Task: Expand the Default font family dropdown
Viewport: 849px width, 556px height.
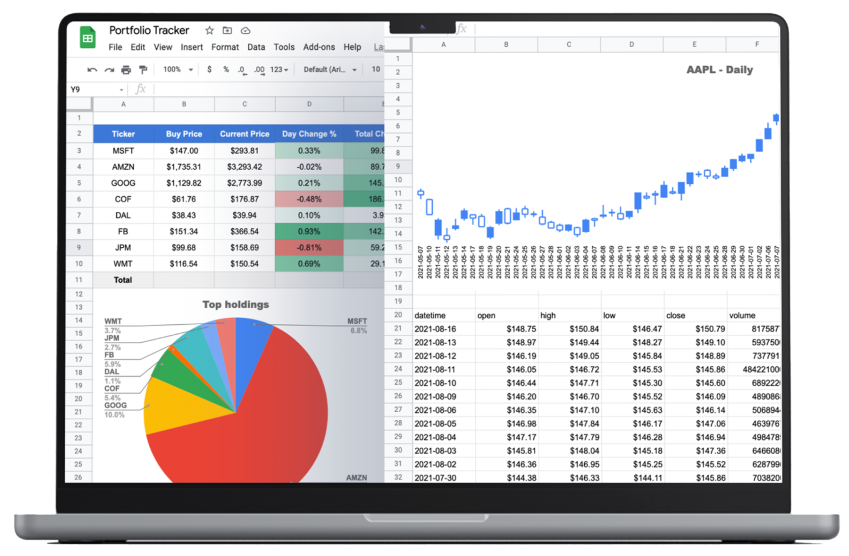Action: 329,69
